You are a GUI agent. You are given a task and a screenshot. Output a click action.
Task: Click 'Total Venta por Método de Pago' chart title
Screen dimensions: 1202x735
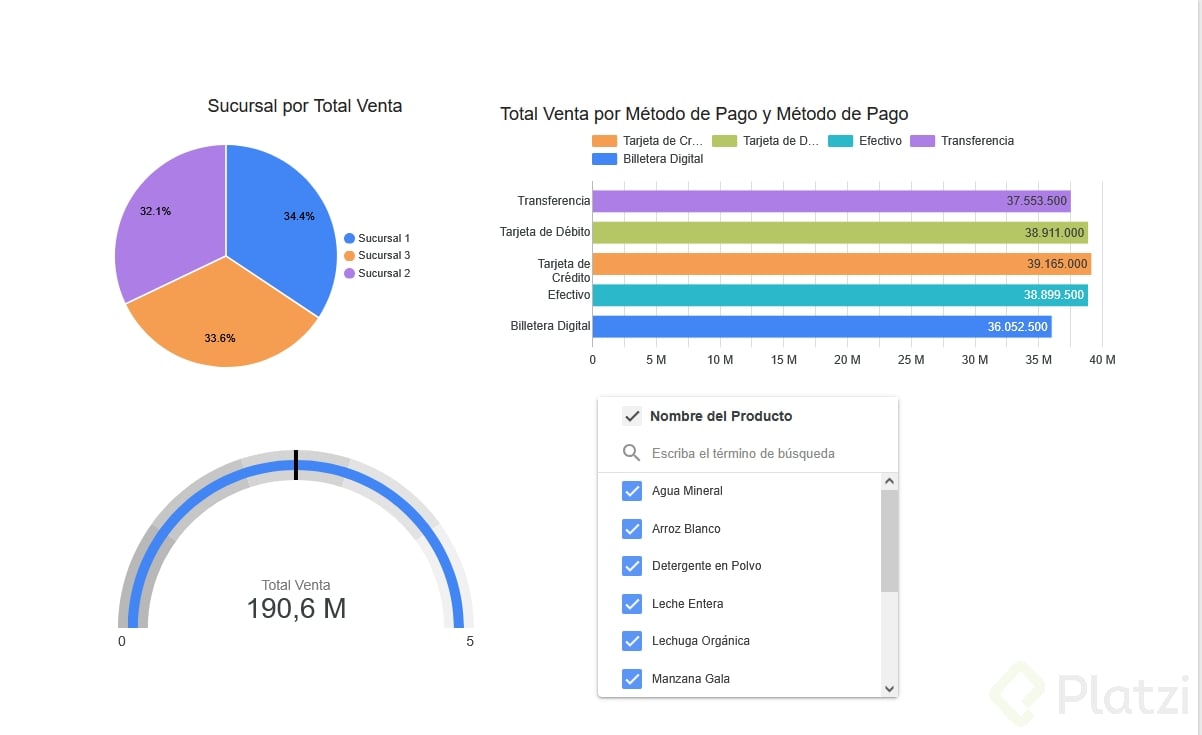pos(704,114)
